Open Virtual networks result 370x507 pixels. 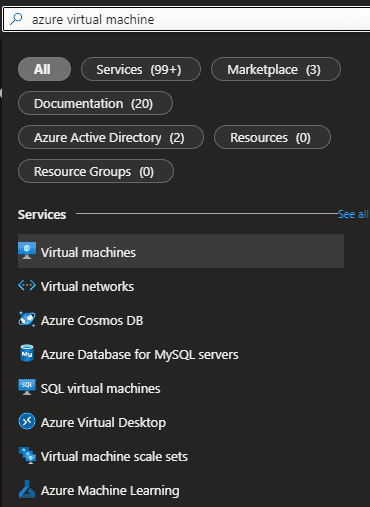181,286
